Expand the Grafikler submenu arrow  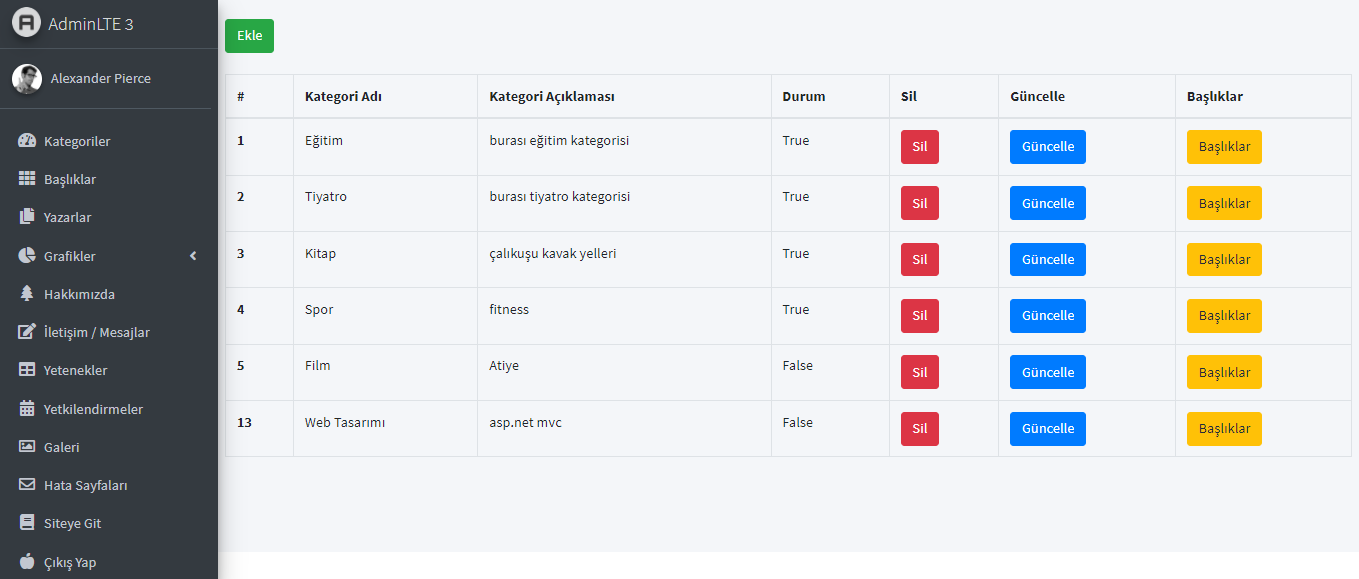click(x=193, y=256)
